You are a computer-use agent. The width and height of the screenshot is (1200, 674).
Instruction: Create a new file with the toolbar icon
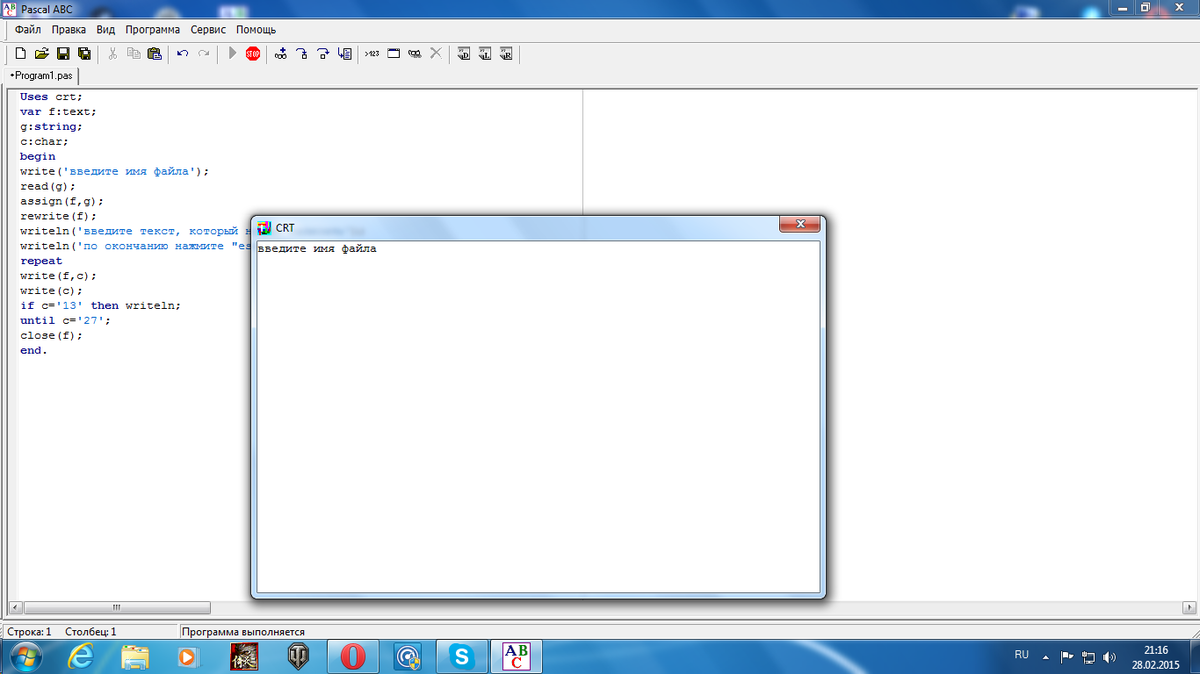point(21,53)
